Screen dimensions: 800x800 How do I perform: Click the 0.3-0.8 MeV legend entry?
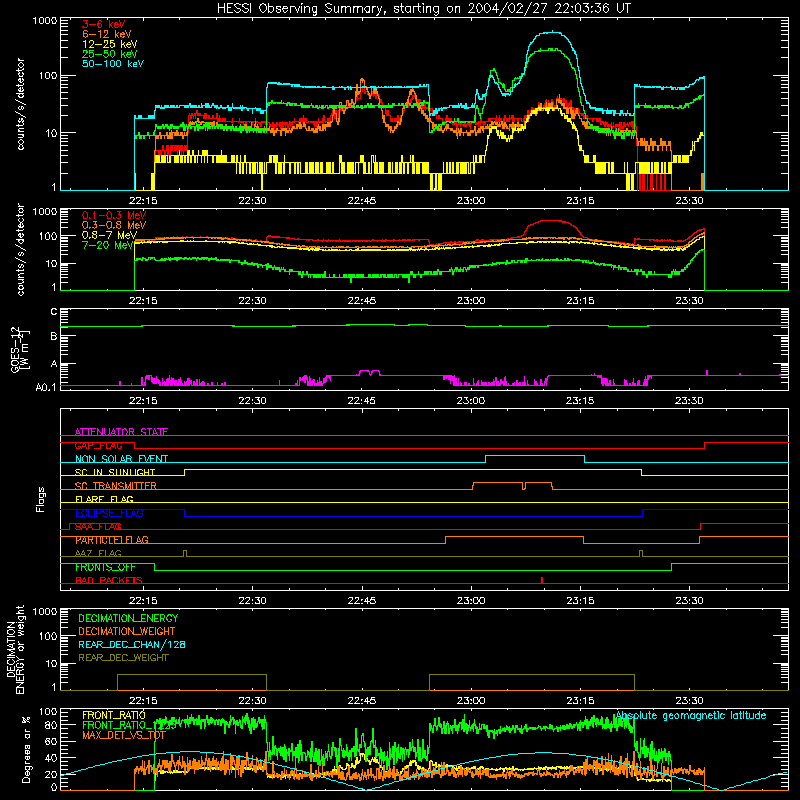(114, 226)
